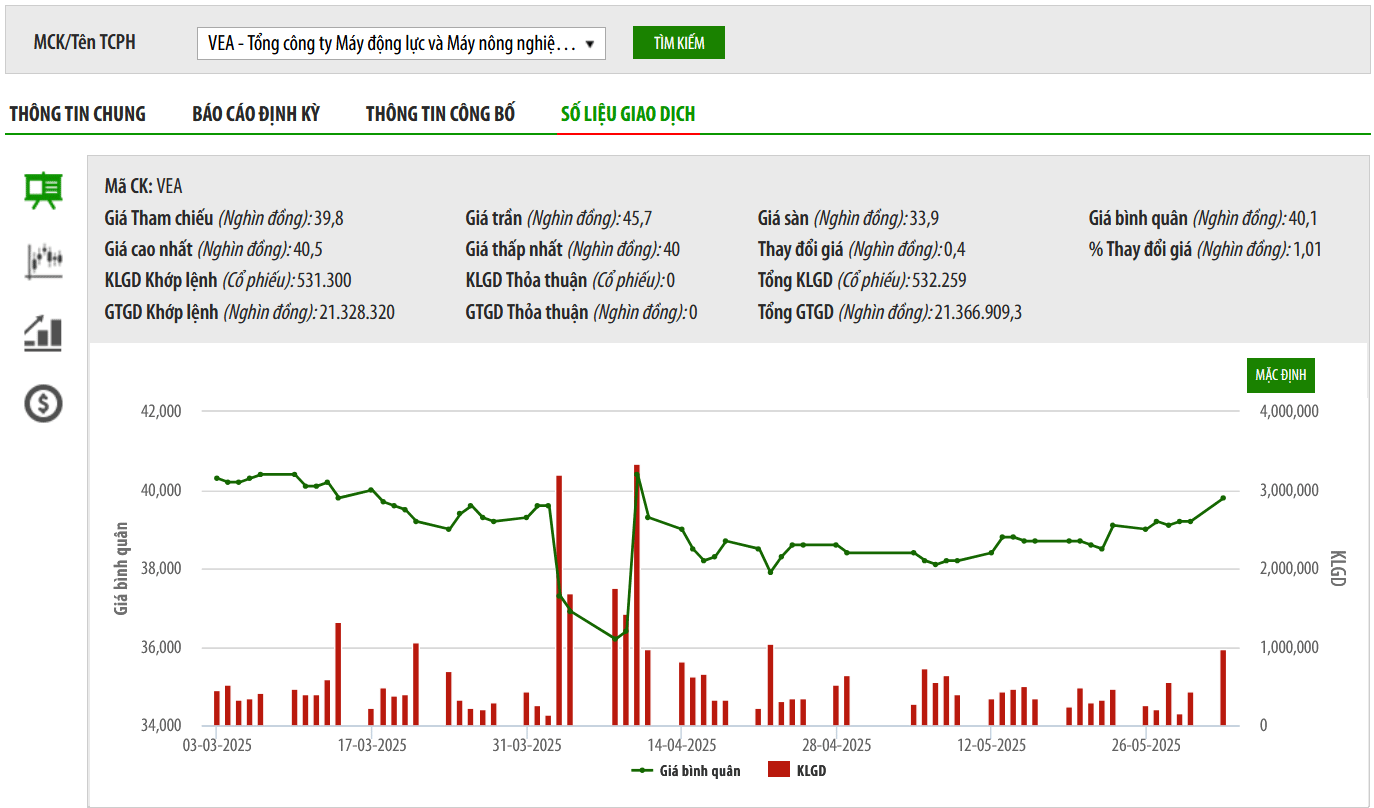The height and width of the screenshot is (808, 1374).
Task: Click the green line marker in legend
Action: (642, 771)
